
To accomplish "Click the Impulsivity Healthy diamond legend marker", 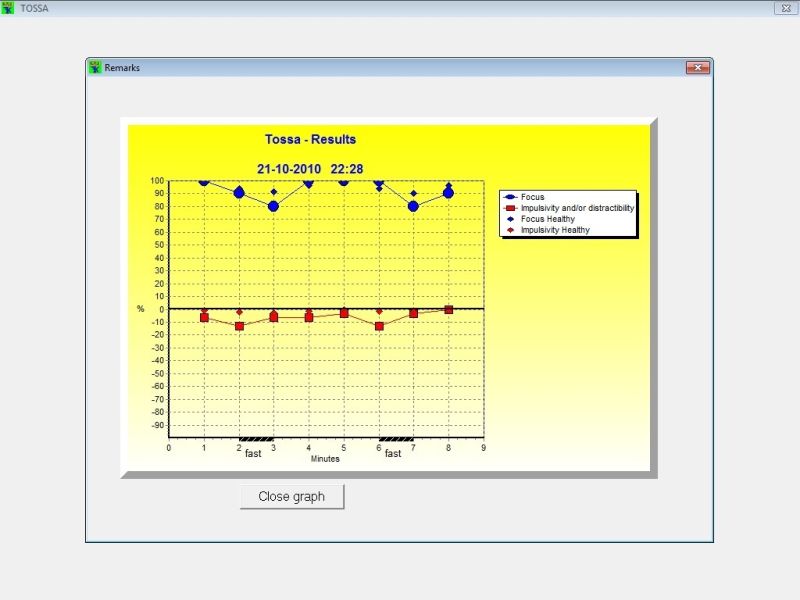I will click(x=512, y=228).
